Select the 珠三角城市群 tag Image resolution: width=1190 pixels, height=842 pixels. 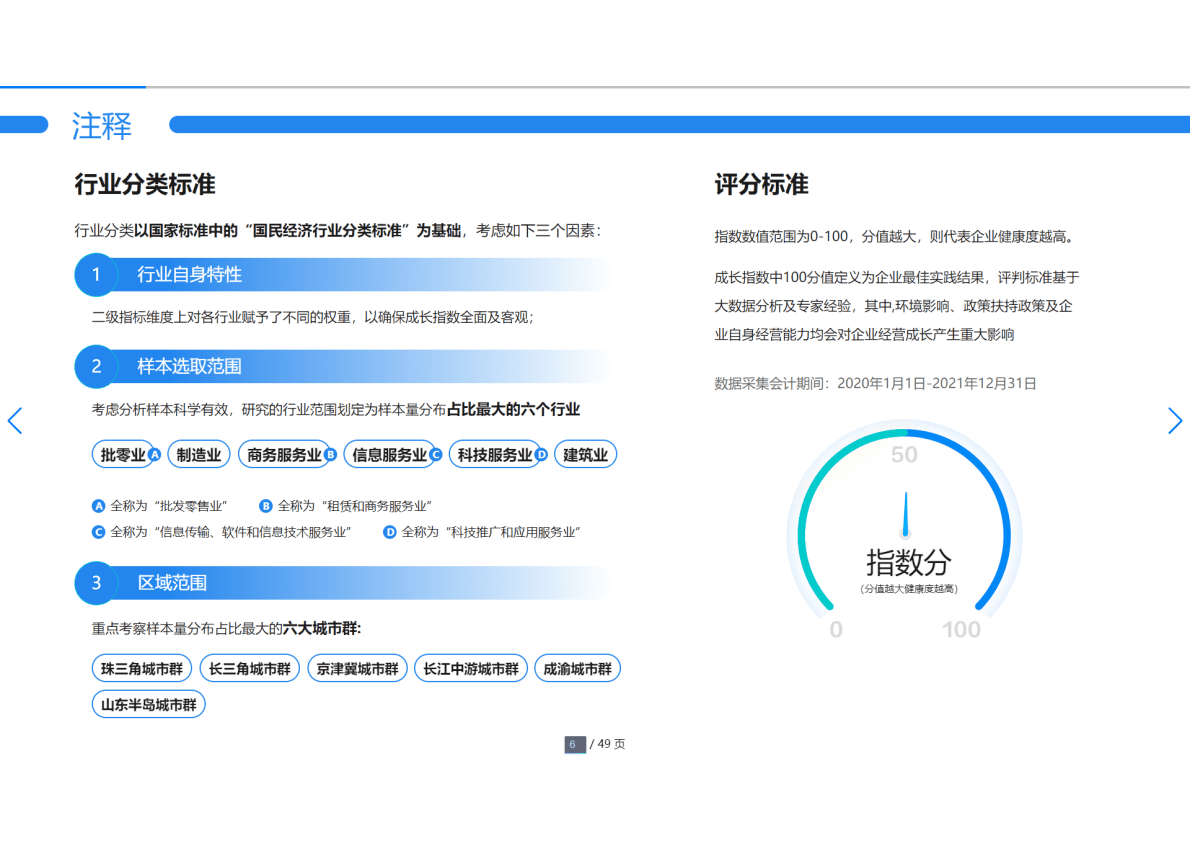(140, 668)
